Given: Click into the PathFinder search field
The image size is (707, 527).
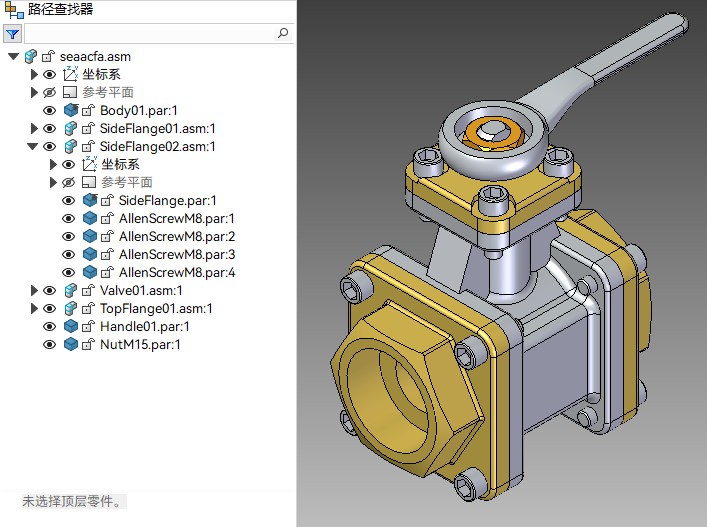Looking at the screenshot, I should 149,33.
